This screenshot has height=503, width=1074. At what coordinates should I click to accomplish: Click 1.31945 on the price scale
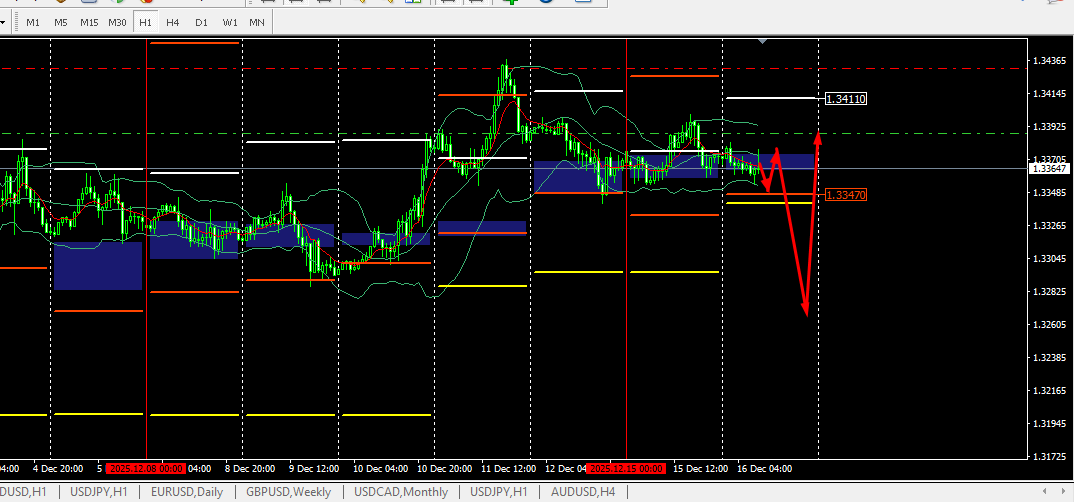(1049, 424)
